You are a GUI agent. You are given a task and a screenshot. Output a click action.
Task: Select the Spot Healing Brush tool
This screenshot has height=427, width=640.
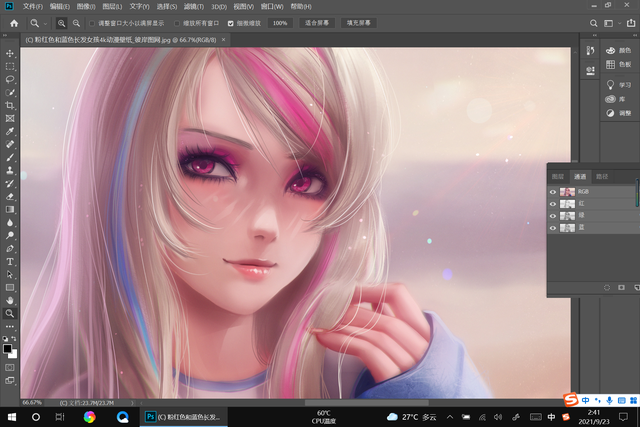tap(10, 145)
